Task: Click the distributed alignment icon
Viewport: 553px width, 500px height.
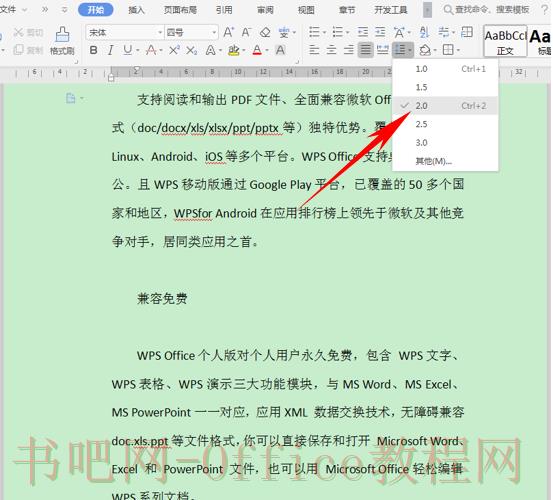Action: coord(383,50)
